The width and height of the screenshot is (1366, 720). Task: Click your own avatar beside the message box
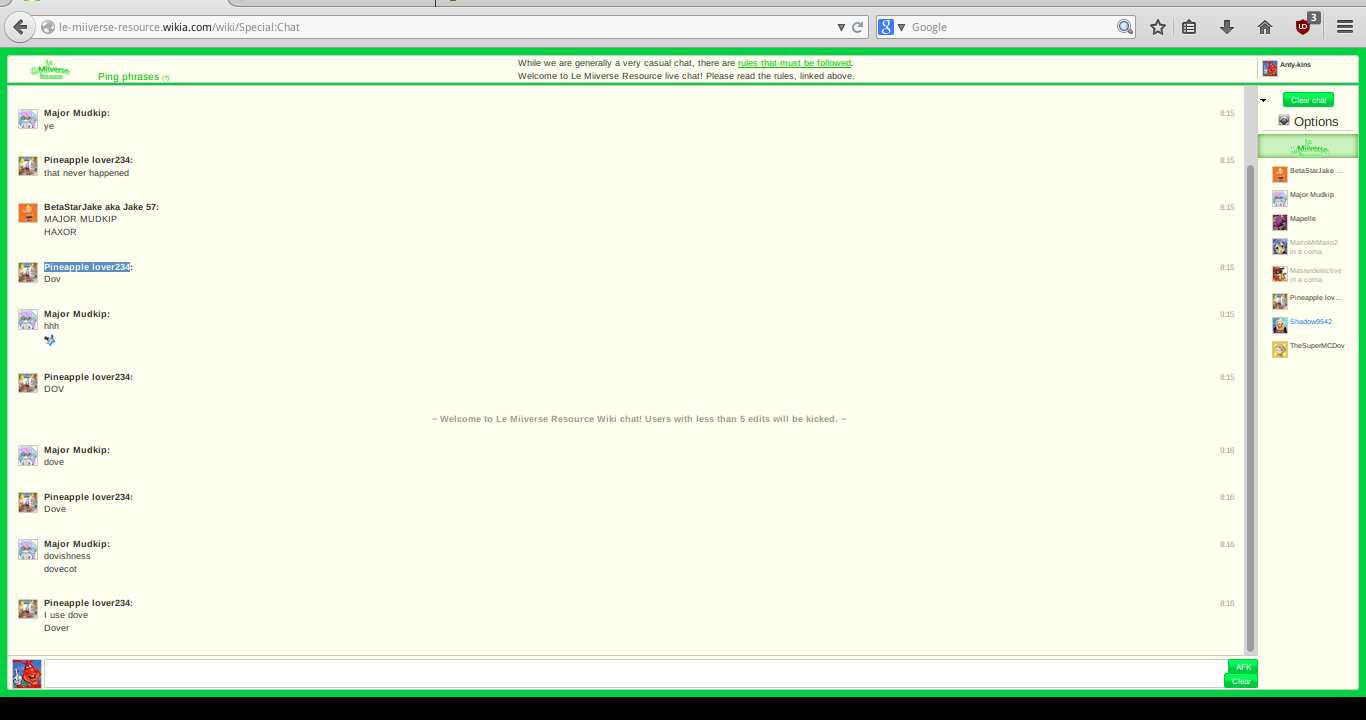click(27, 674)
